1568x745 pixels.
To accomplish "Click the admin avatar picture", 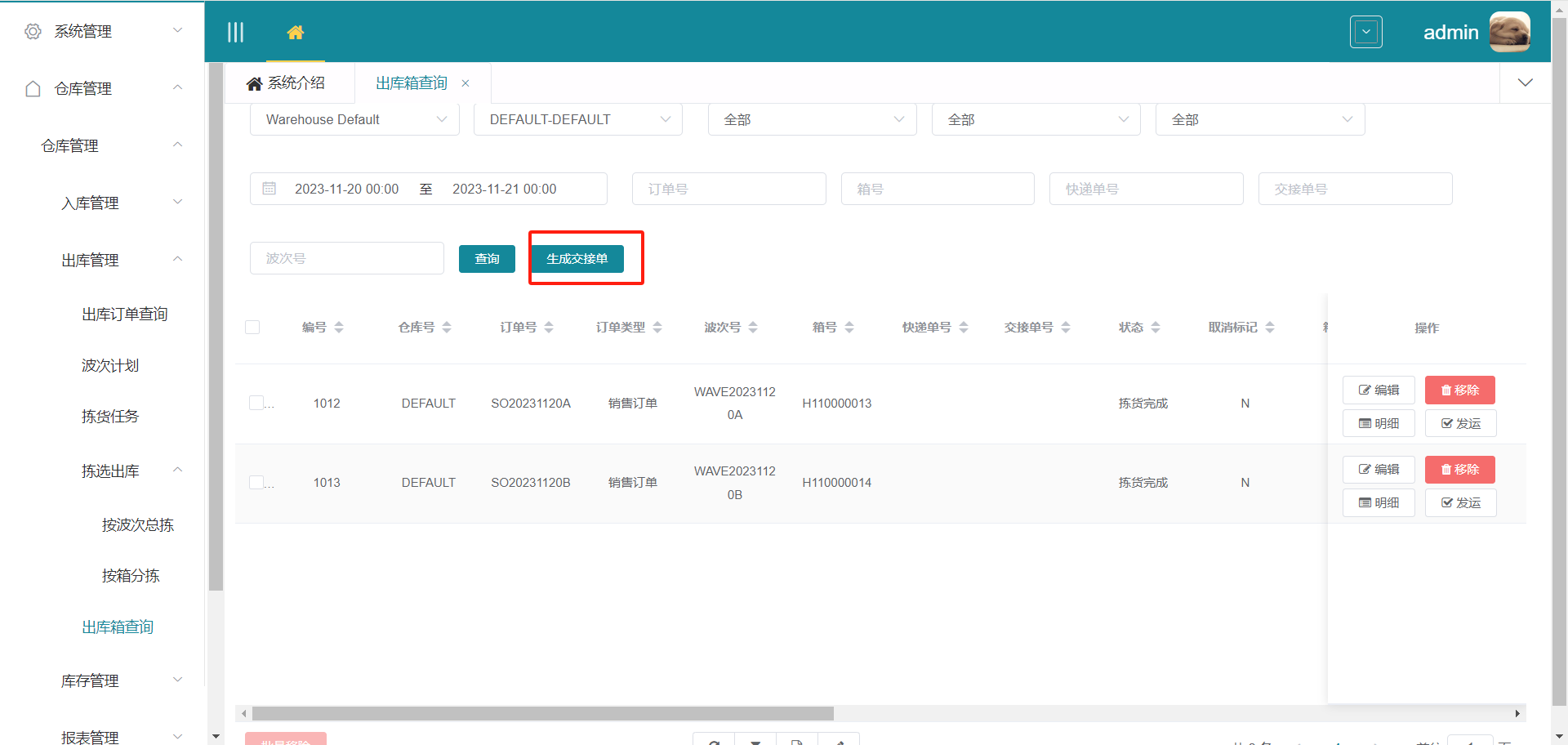I will [x=1509, y=32].
